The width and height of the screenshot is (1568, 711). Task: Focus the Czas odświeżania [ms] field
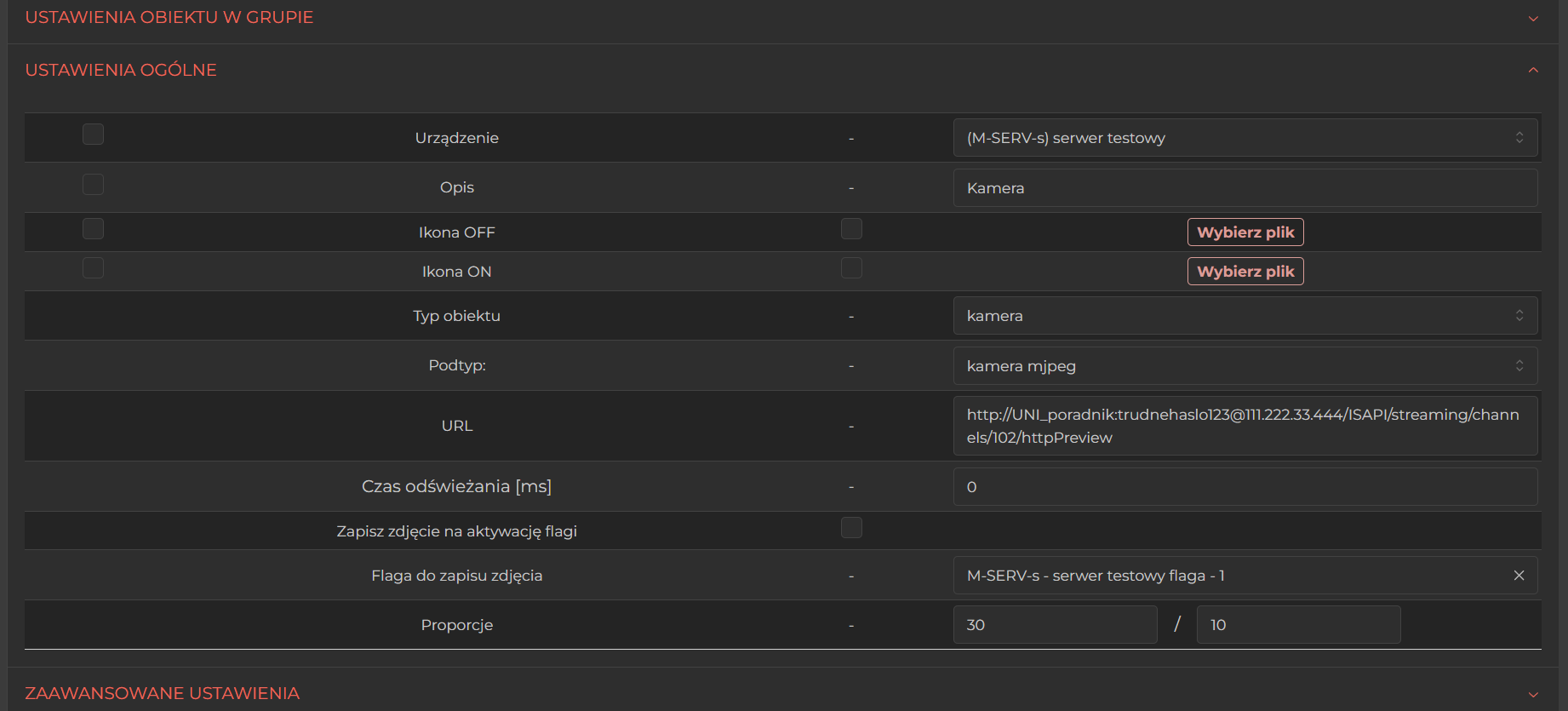pos(1245,487)
